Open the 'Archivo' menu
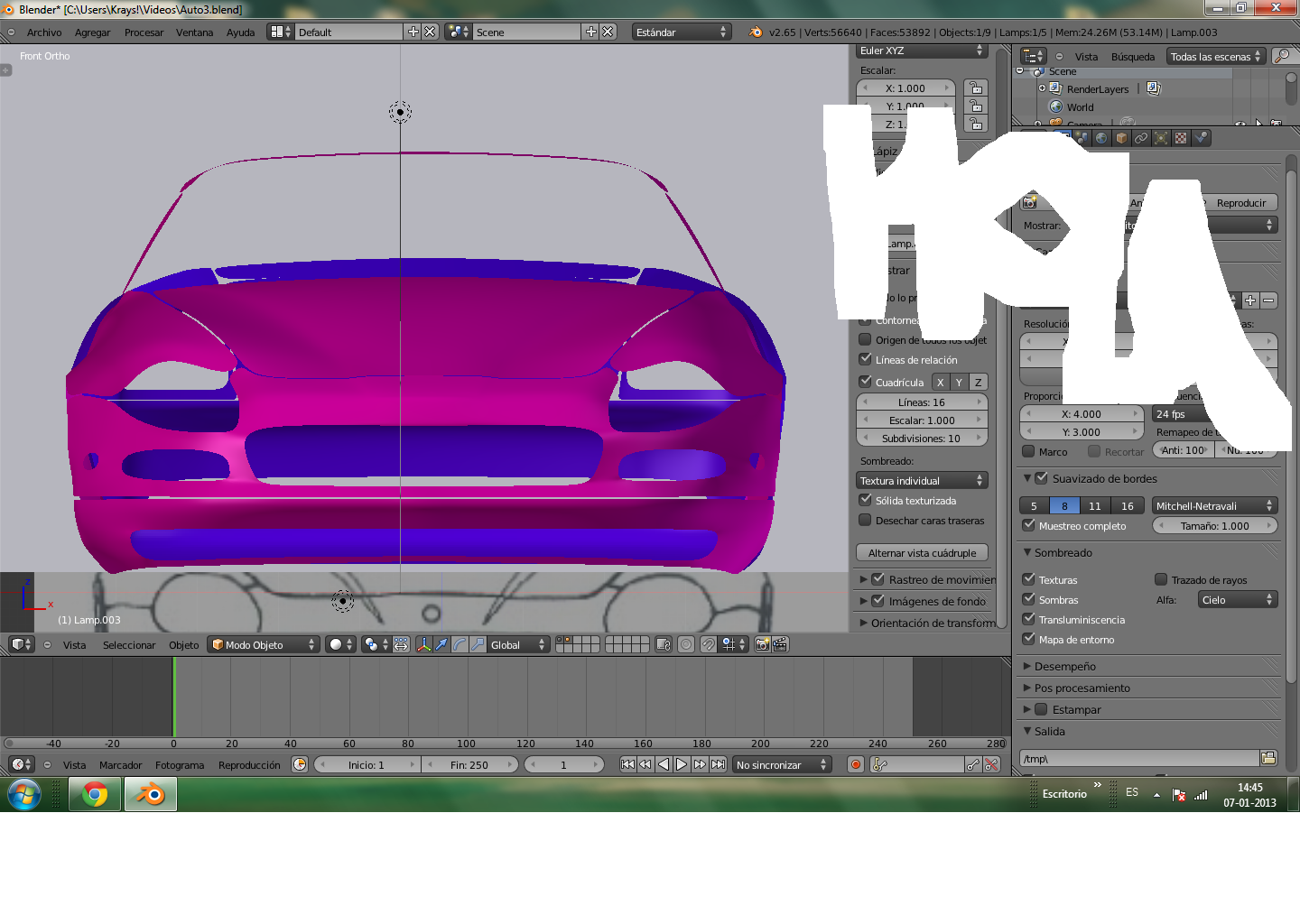1300x924 pixels. 44,32
